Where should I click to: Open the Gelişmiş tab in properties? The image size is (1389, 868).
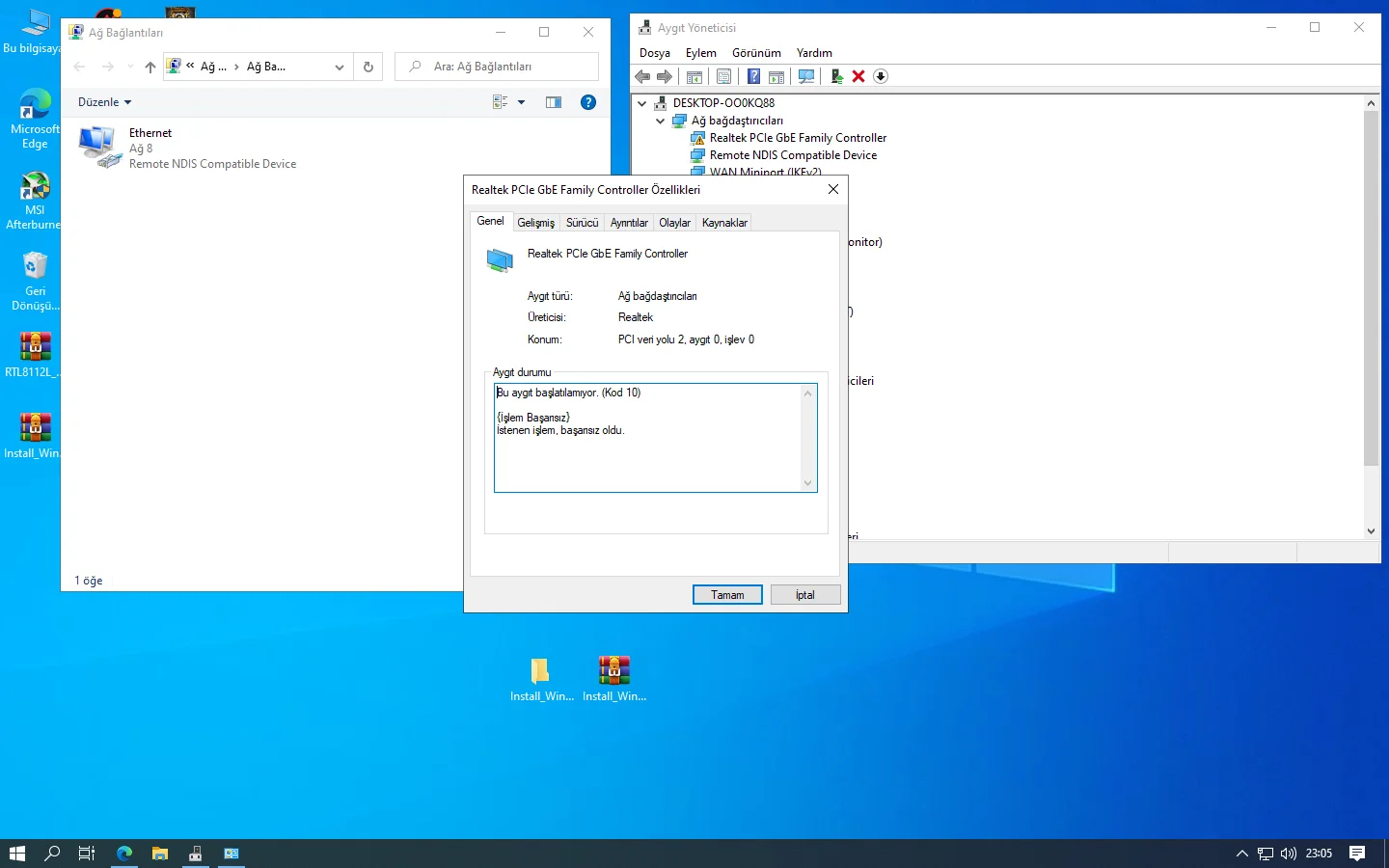[x=535, y=223]
